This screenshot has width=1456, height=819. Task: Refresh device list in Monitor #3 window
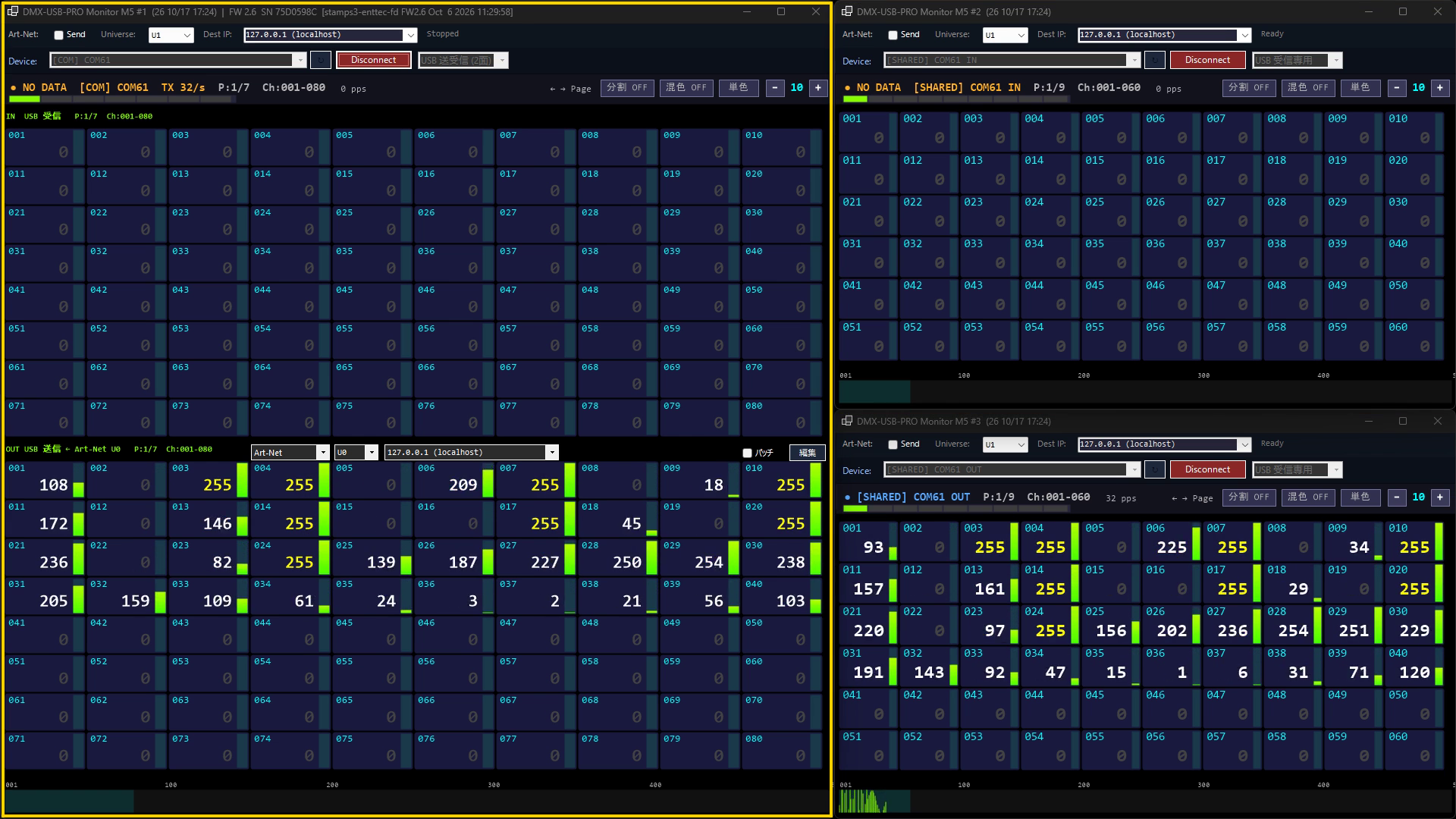(1155, 469)
